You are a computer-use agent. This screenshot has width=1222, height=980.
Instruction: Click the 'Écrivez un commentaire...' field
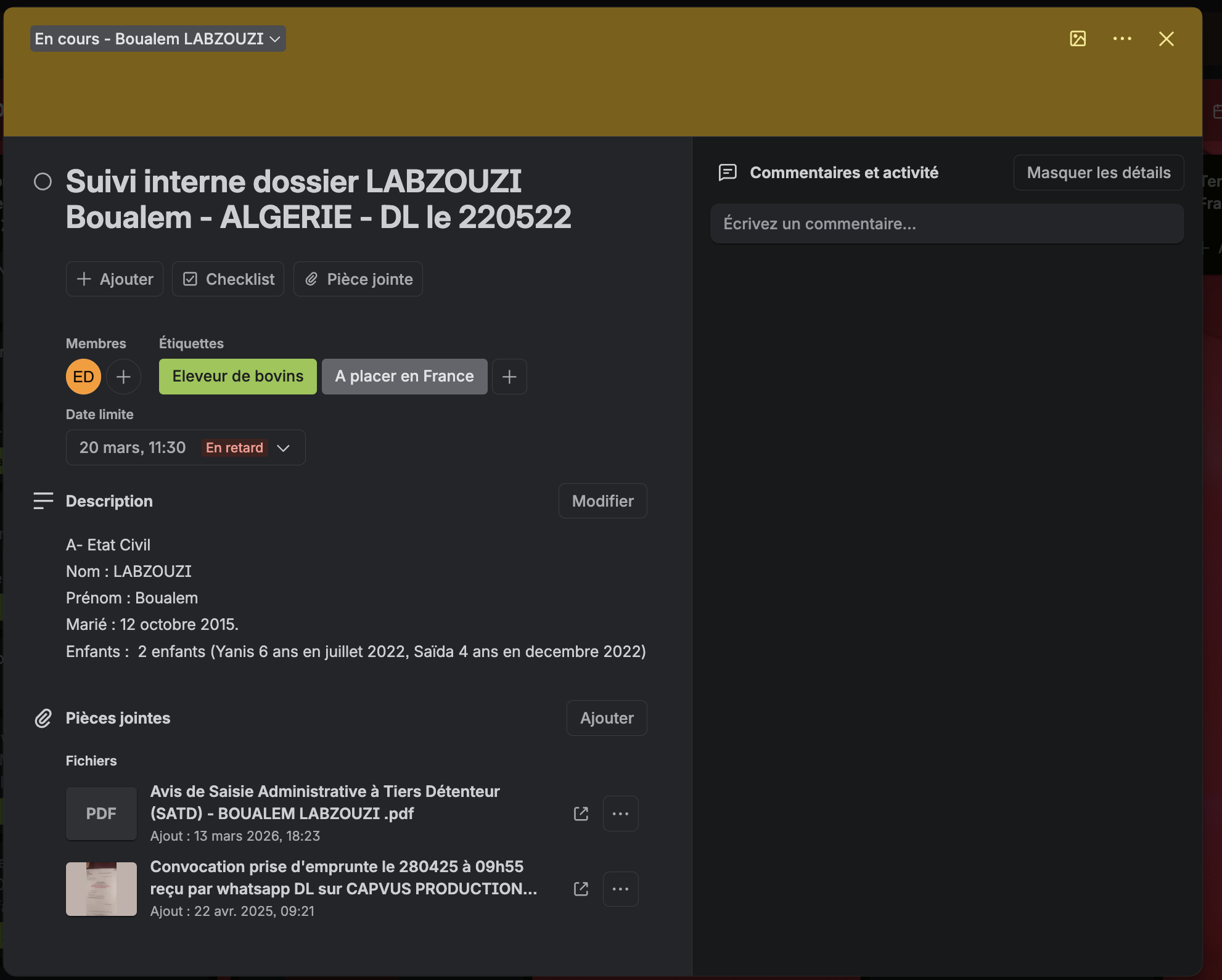point(947,224)
